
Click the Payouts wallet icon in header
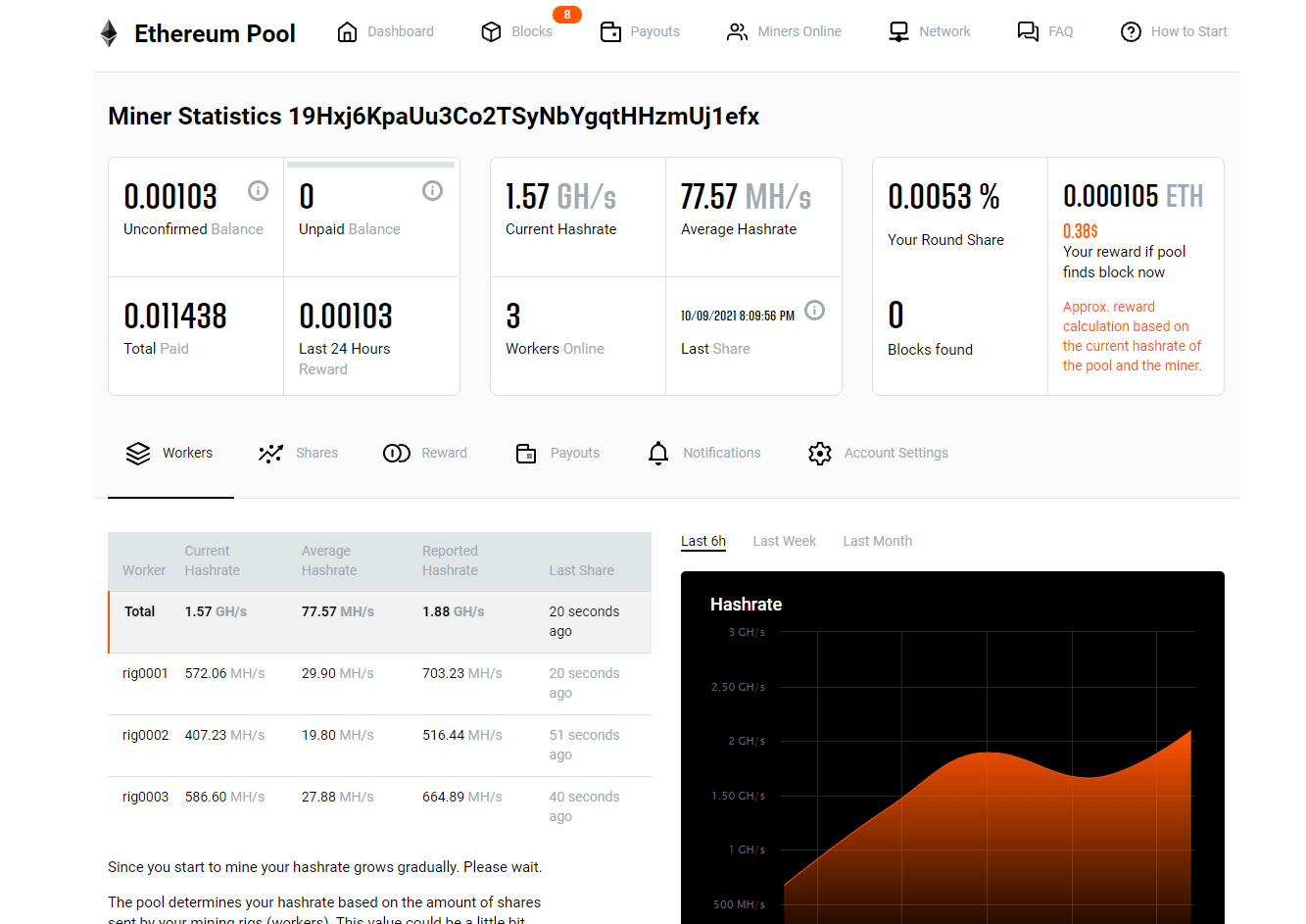coord(610,32)
